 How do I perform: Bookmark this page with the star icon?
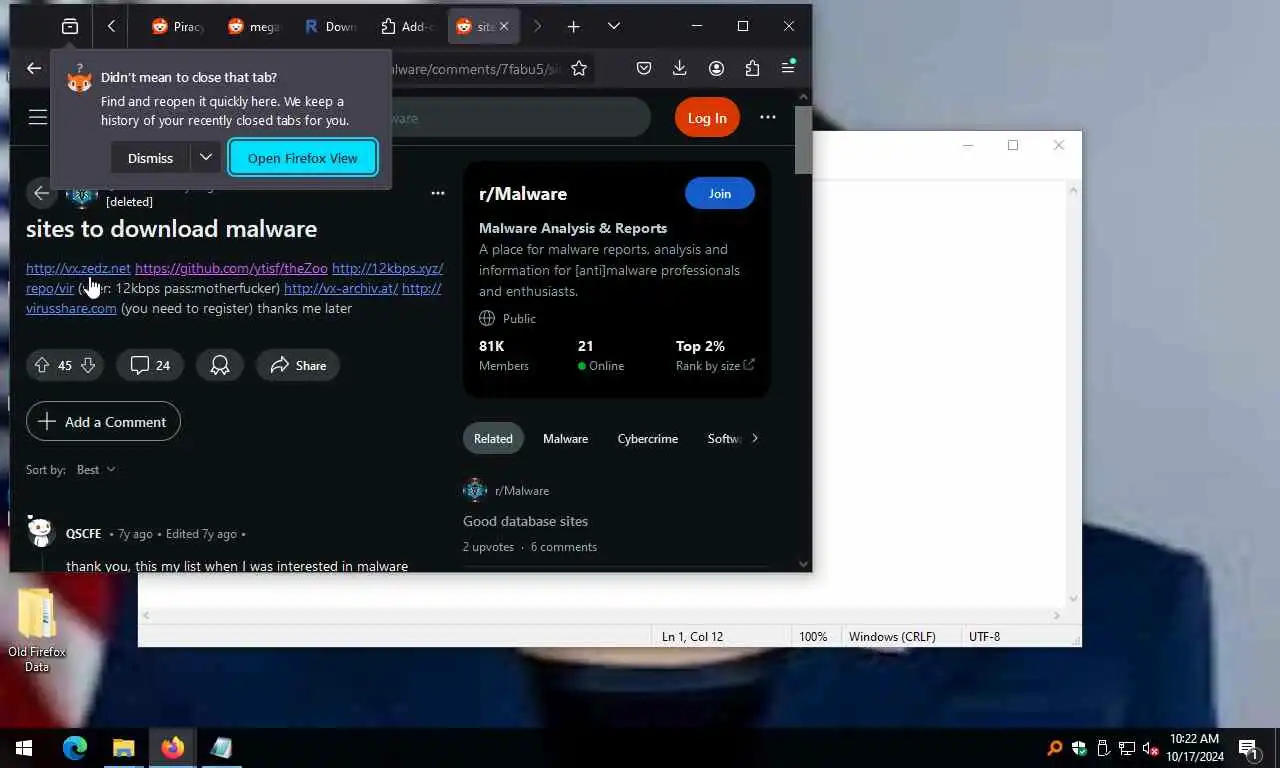click(579, 68)
